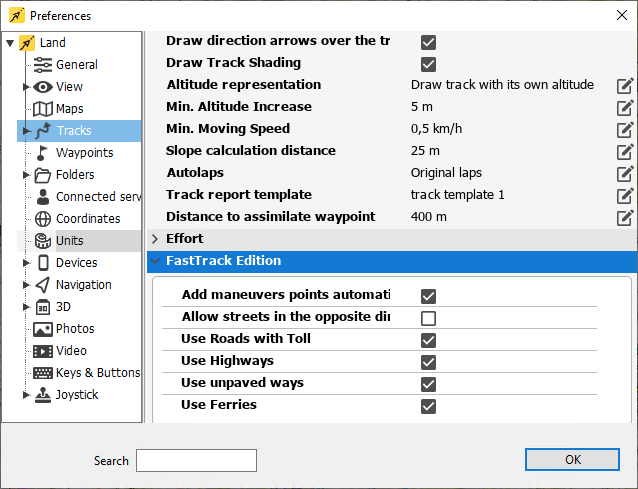This screenshot has width=638, height=489.
Task: Edit the Autolaps setting
Action: pyautogui.click(x=625, y=173)
